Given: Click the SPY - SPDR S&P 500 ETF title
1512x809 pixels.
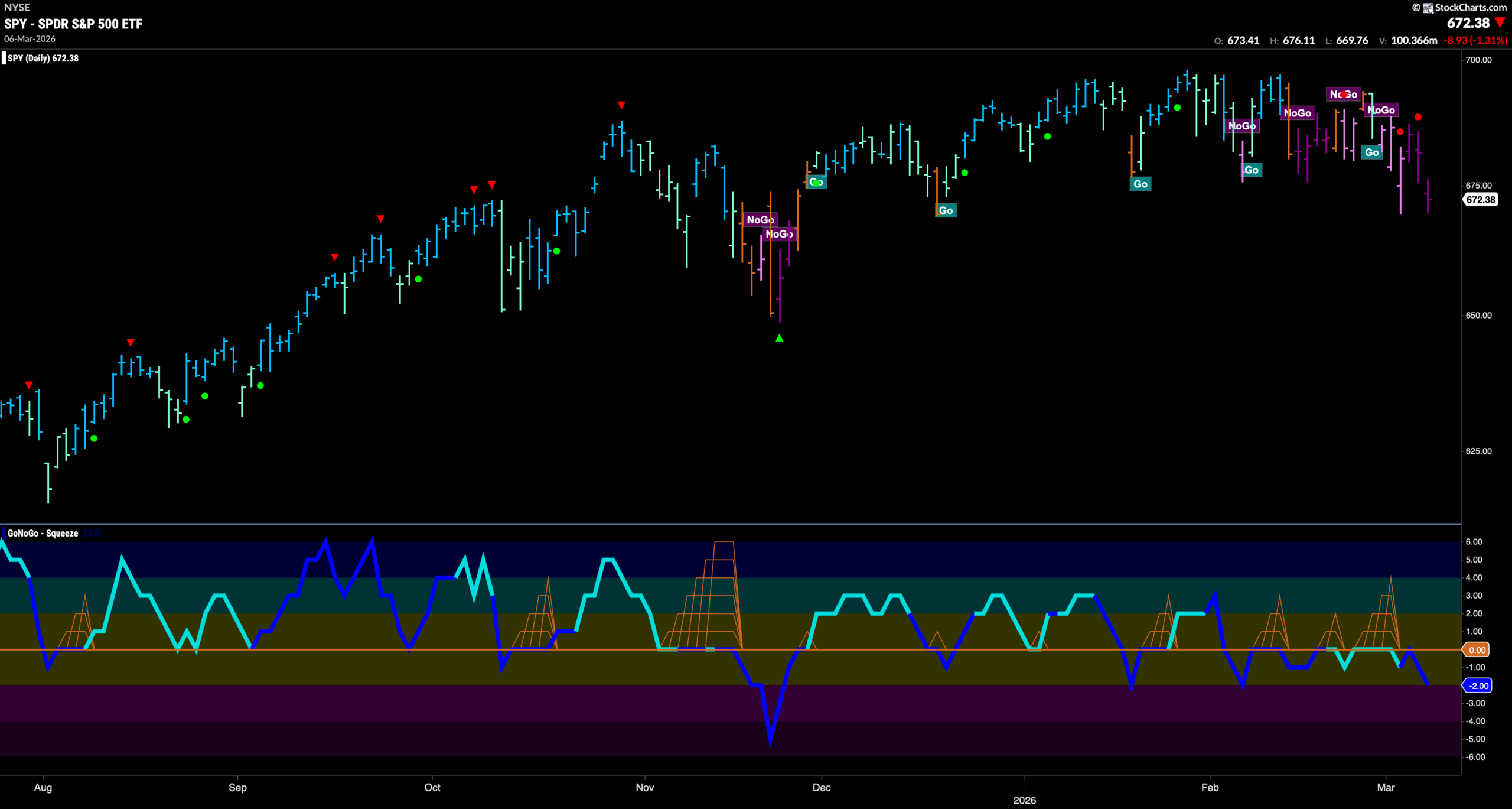Looking at the screenshot, I should click(73, 24).
